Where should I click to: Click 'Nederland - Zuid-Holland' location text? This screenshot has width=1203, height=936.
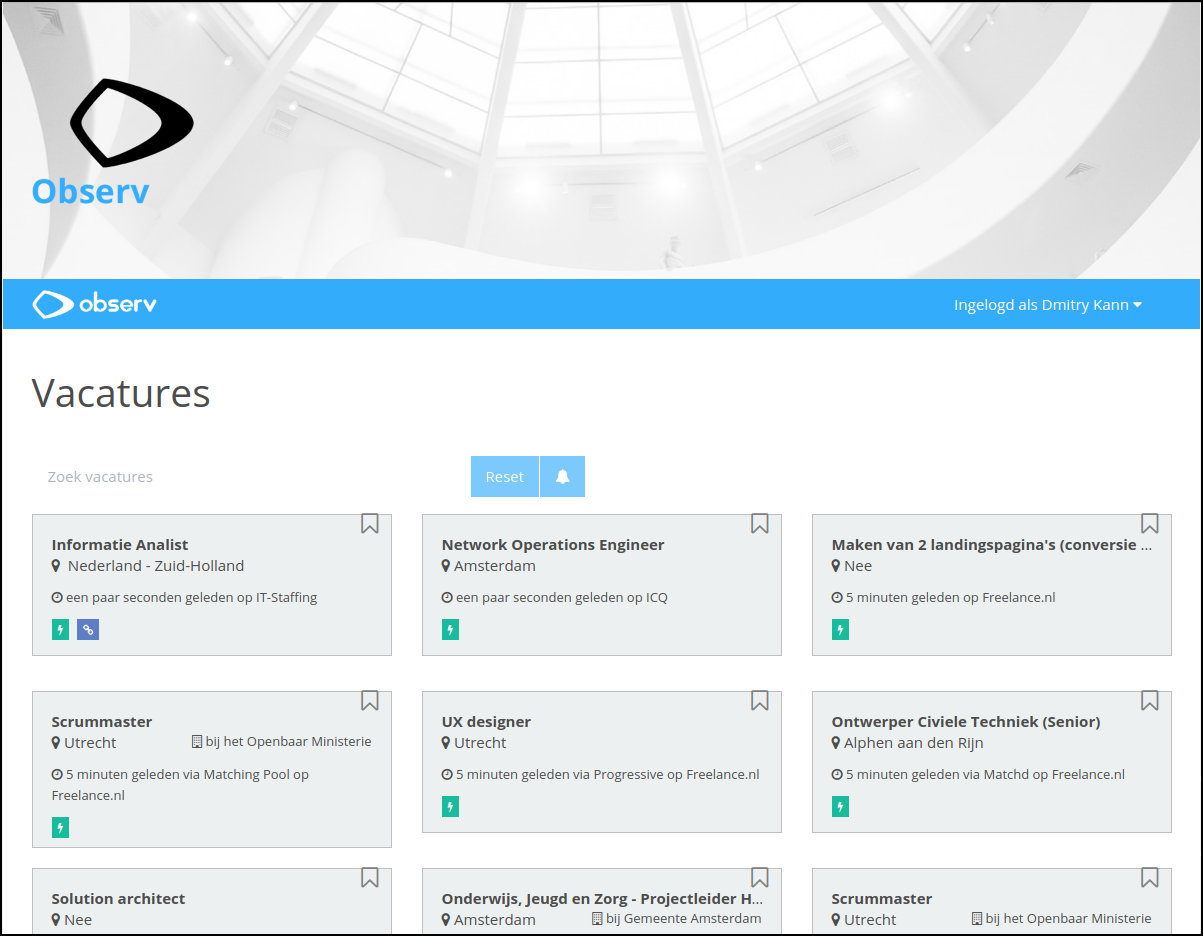156,566
